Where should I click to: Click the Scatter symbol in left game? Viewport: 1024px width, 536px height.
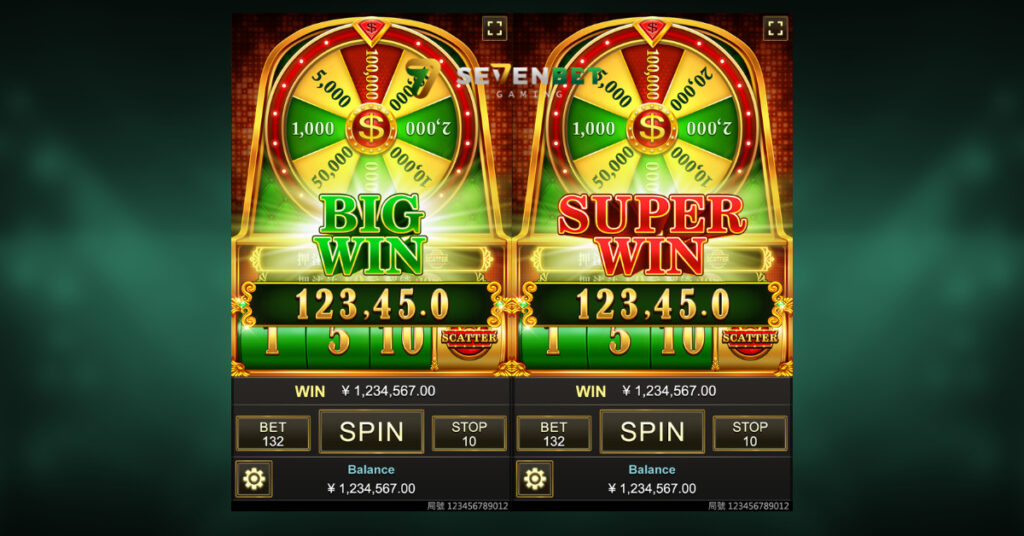tap(468, 341)
